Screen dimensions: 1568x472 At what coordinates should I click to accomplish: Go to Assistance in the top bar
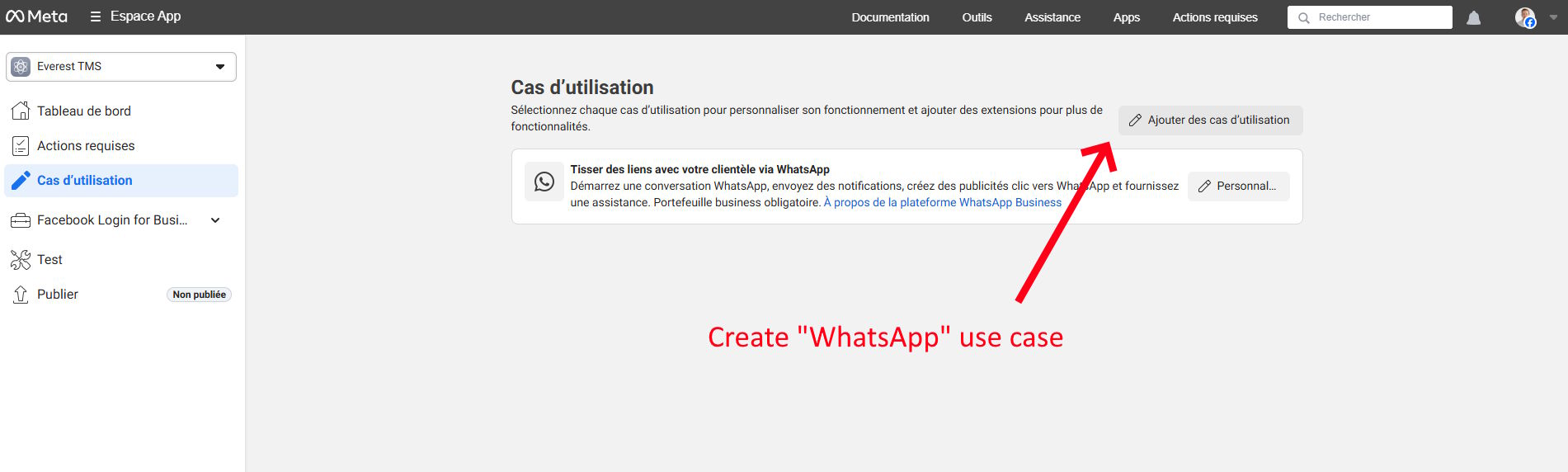pyautogui.click(x=1052, y=17)
